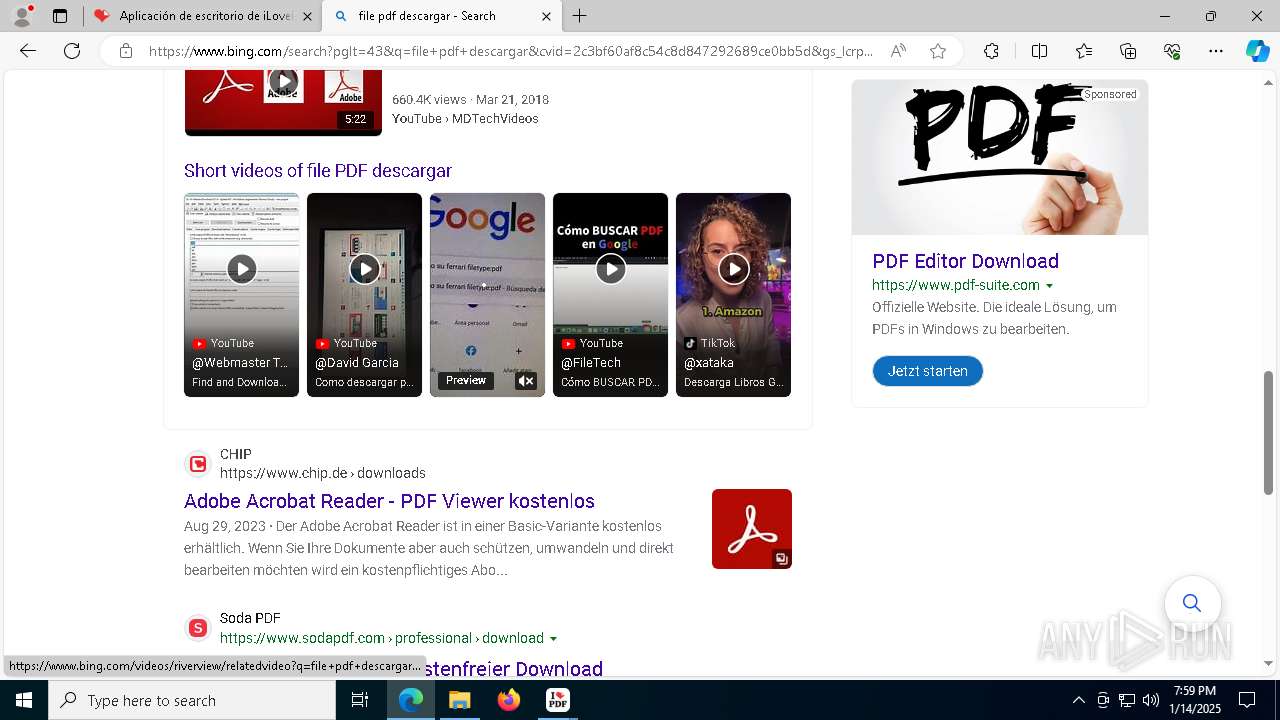1280x720 pixels.
Task: Open the Preview label on Google short video
Action: coord(466,381)
